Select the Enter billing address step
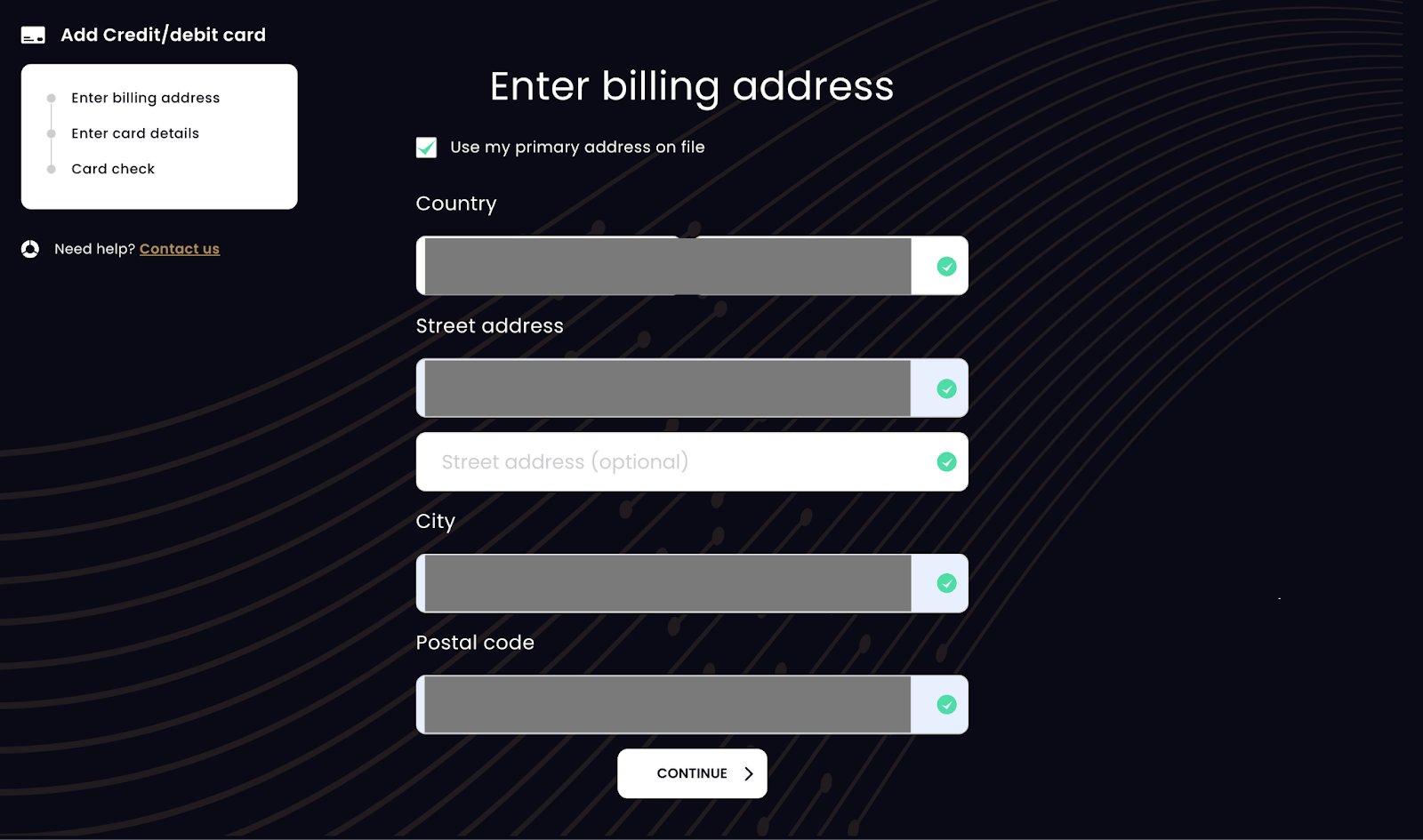 [x=146, y=98]
